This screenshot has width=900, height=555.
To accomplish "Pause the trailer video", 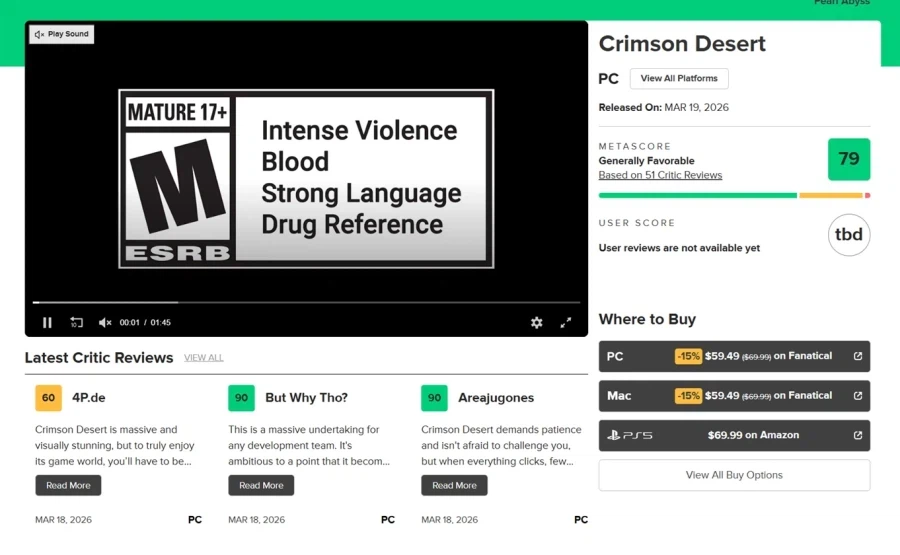I will pyautogui.click(x=47, y=322).
